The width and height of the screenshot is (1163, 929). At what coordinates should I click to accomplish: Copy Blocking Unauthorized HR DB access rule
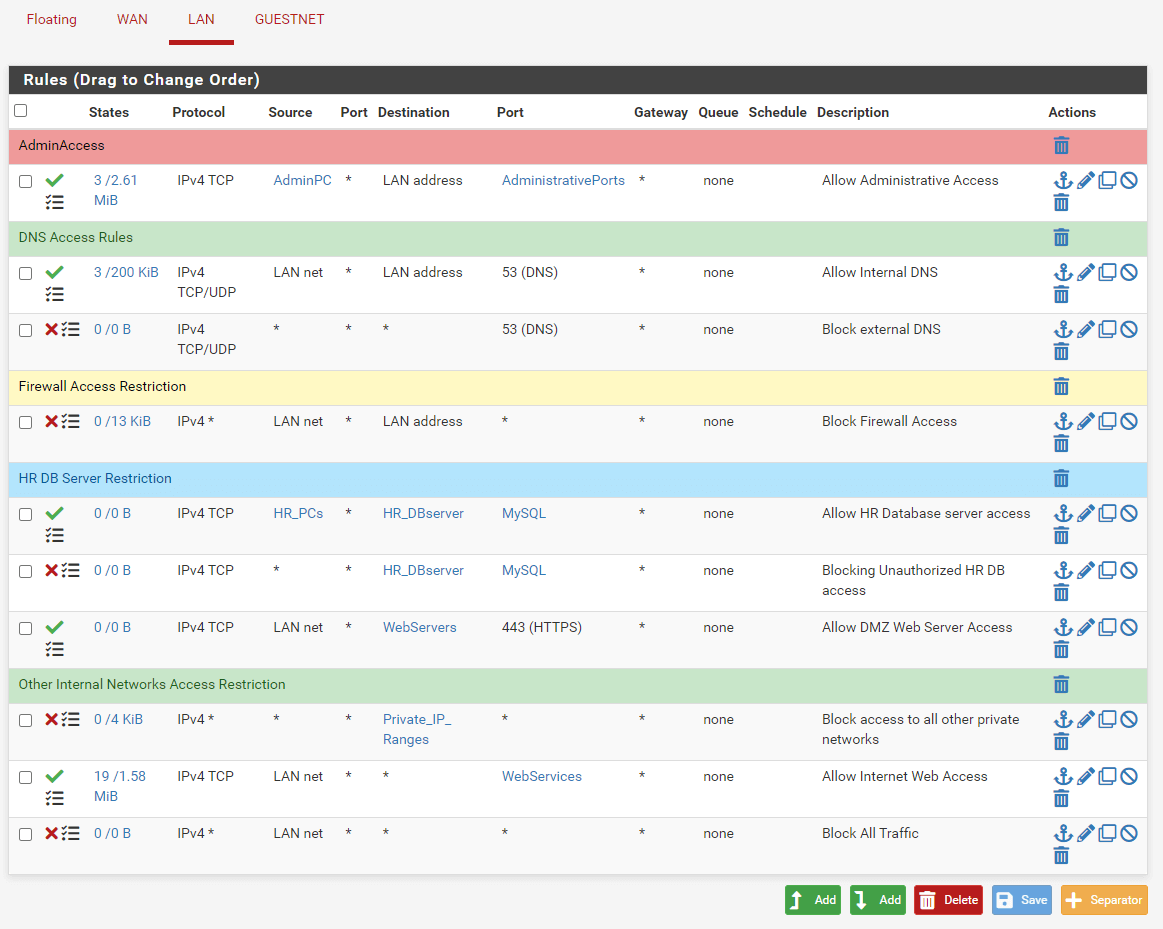coord(1107,570)
